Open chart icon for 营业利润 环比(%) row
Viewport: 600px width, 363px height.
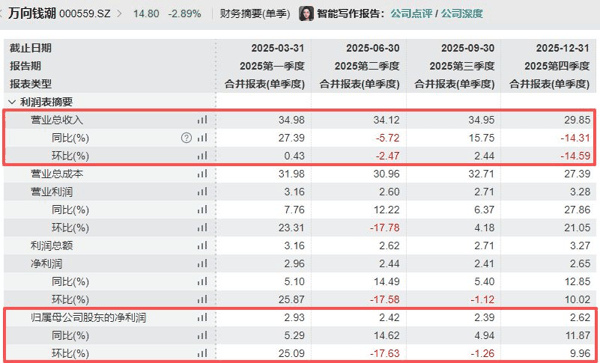(202, 228)
